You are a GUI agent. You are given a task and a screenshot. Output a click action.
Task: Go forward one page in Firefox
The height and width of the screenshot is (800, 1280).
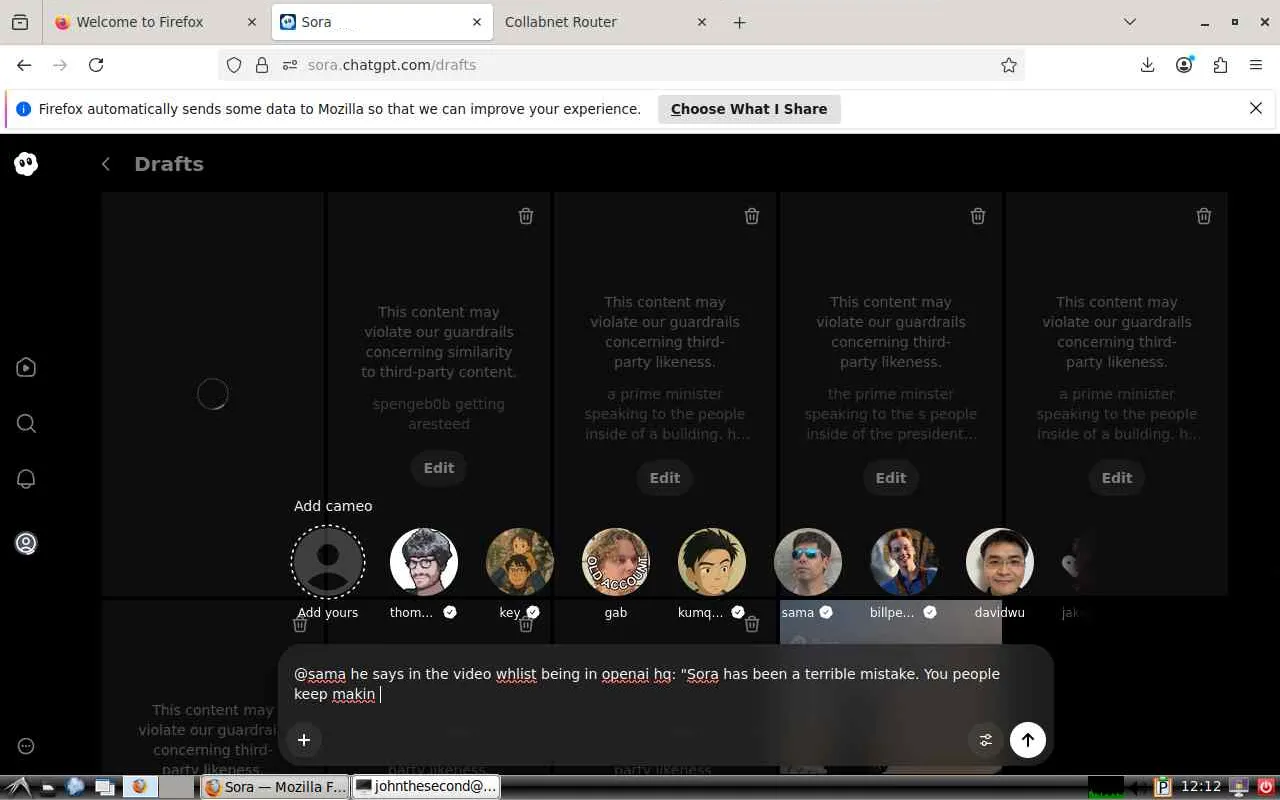(60, 65)
